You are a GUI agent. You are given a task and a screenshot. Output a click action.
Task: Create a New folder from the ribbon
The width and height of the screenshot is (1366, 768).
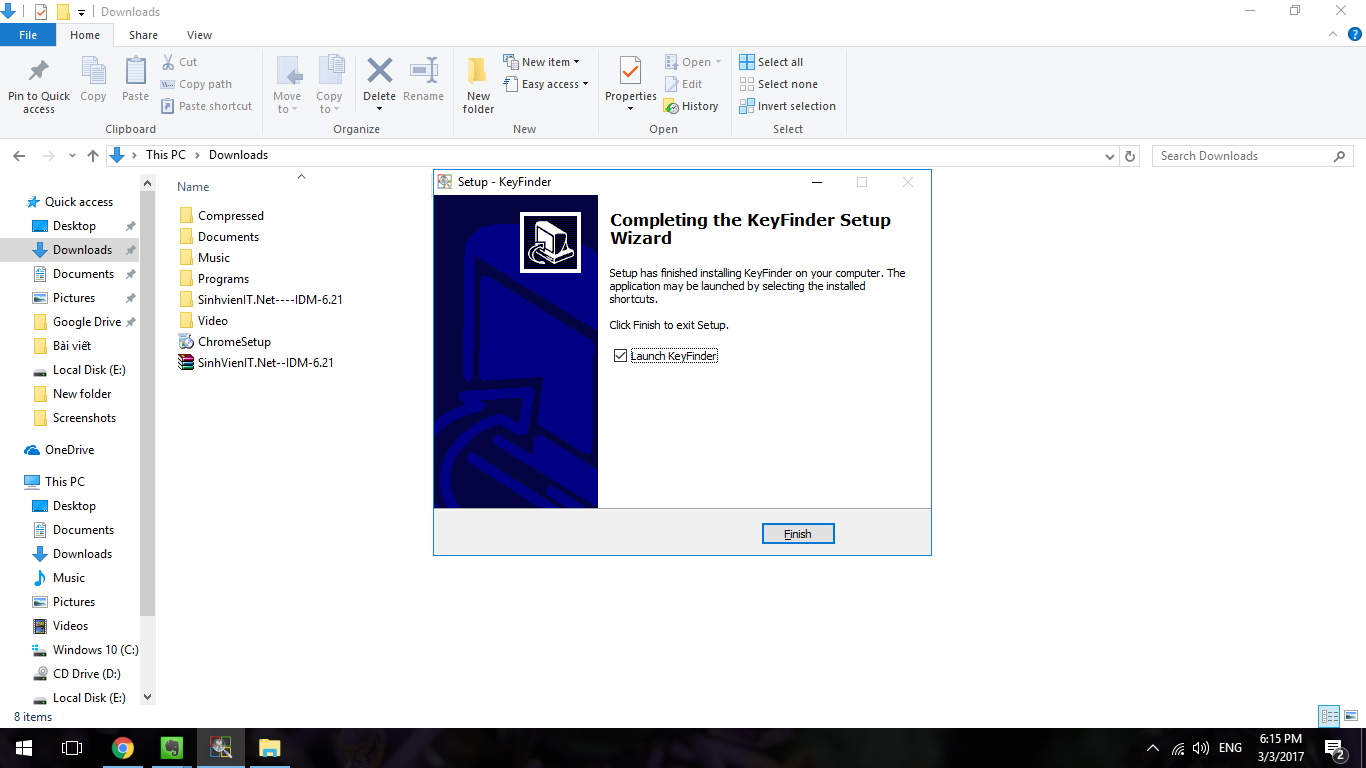(x=478, y=86)
